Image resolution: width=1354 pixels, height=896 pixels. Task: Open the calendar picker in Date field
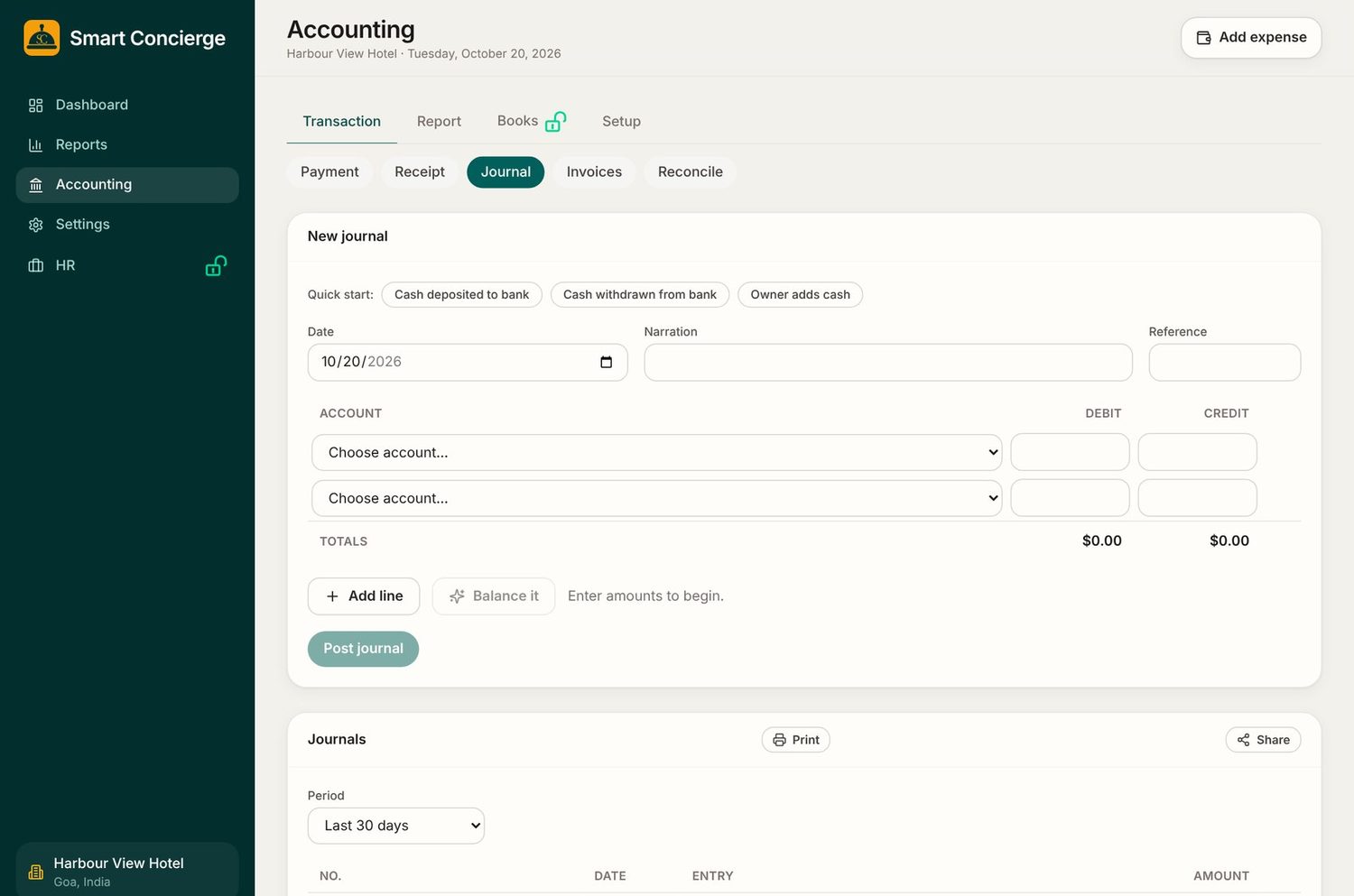click(x=607, y=362)
